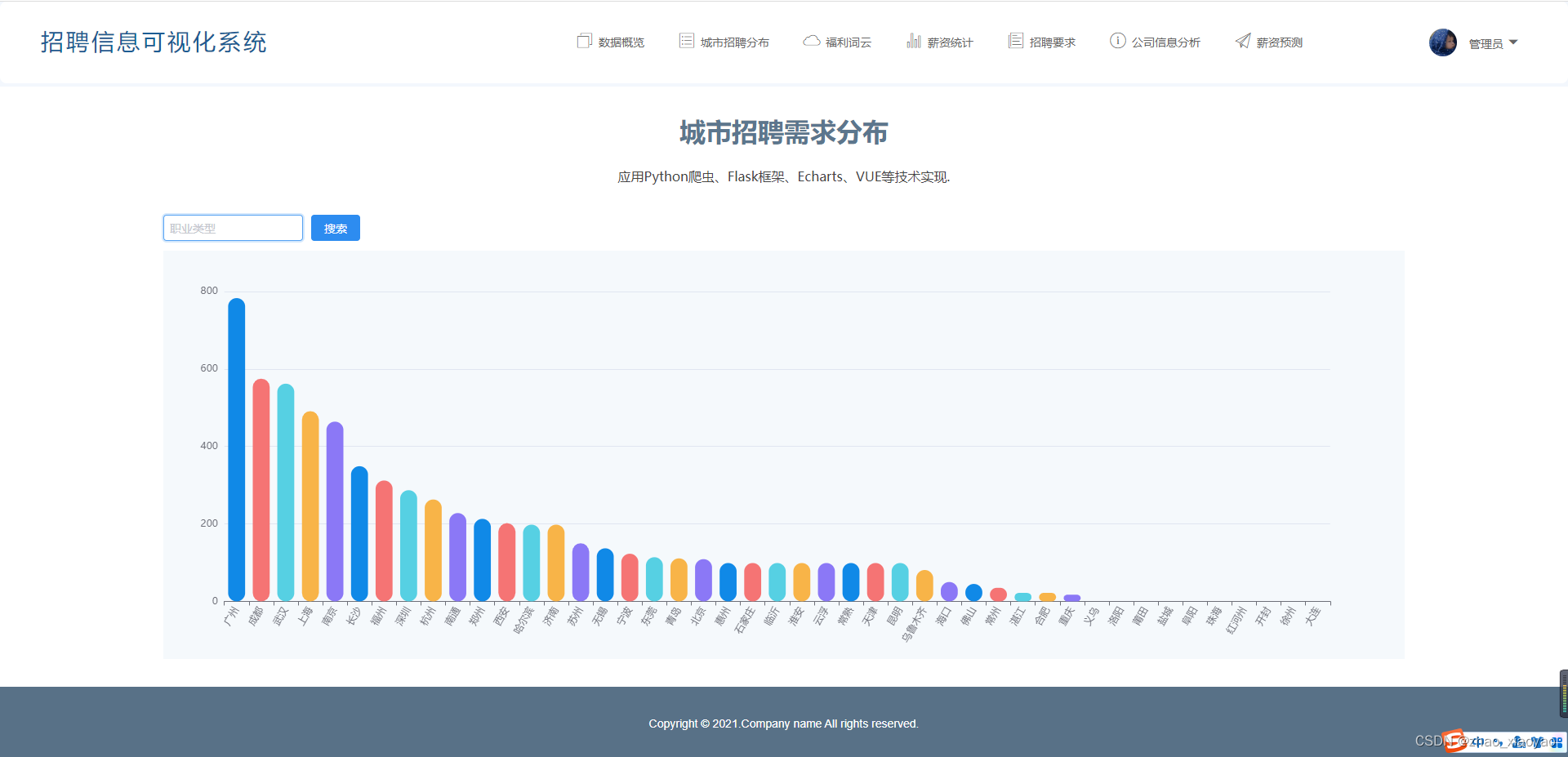Click the 天津 axis label
1568x757 pixels.
870,617
